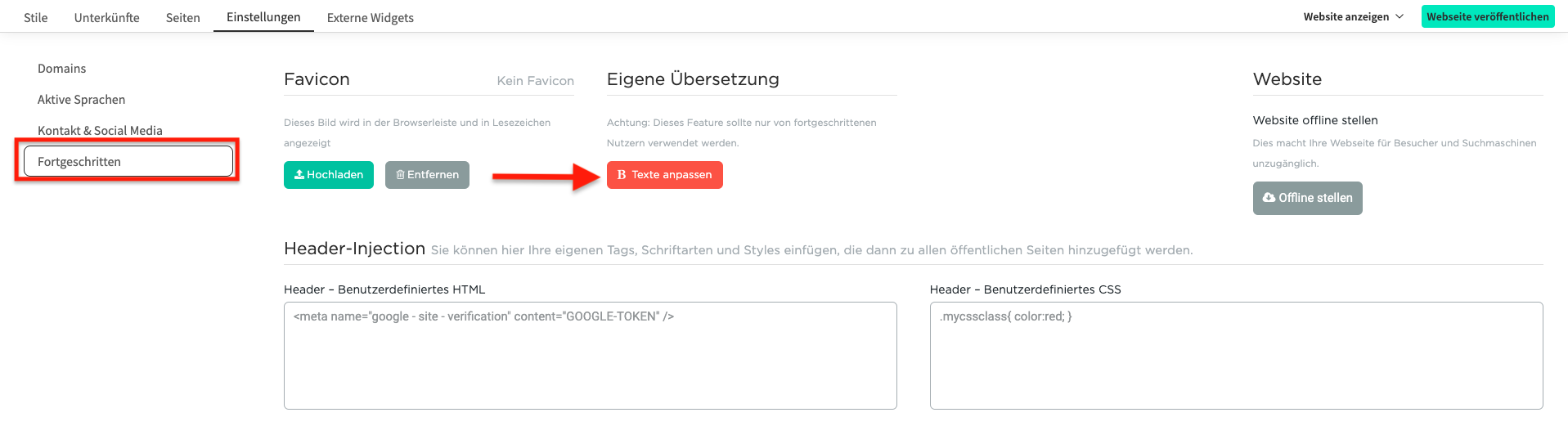1568x426 pixels.
Task: Open the Externe Widgets tab
Action: (370, 17)
